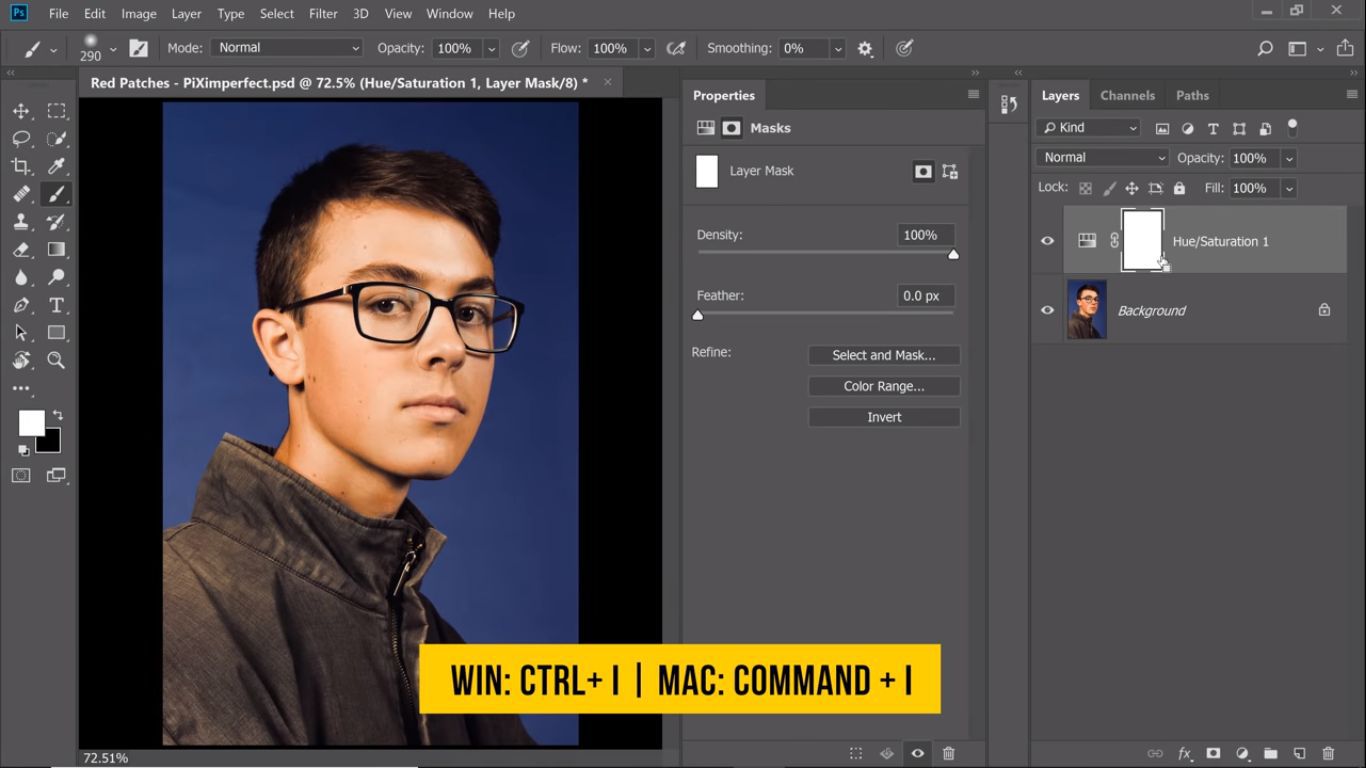The width and height of the screenshot is (1366, 768).
Task: Open the collapsed History panel icon
Action: (x=1009, y=104)
